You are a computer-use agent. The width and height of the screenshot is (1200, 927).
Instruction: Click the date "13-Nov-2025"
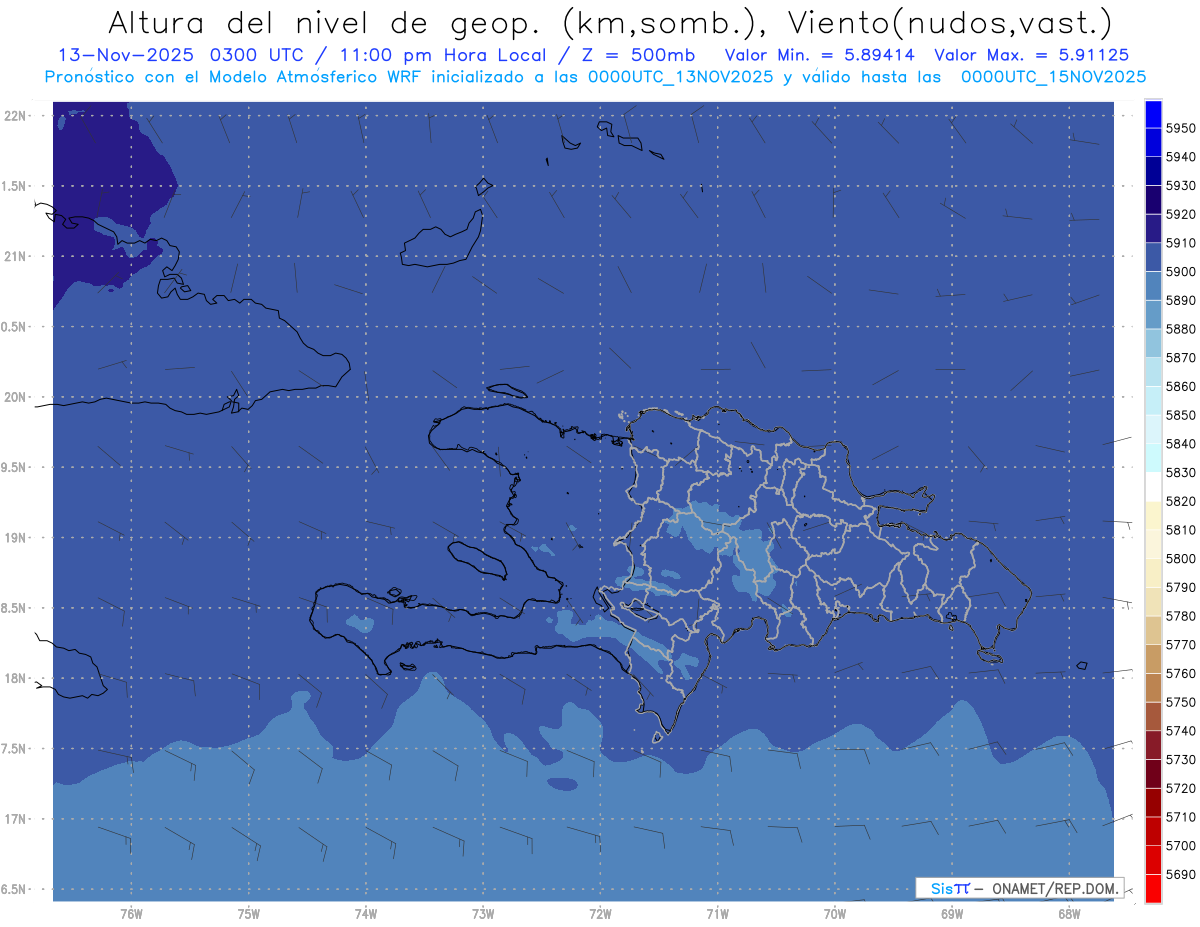[x=124, y=56]
